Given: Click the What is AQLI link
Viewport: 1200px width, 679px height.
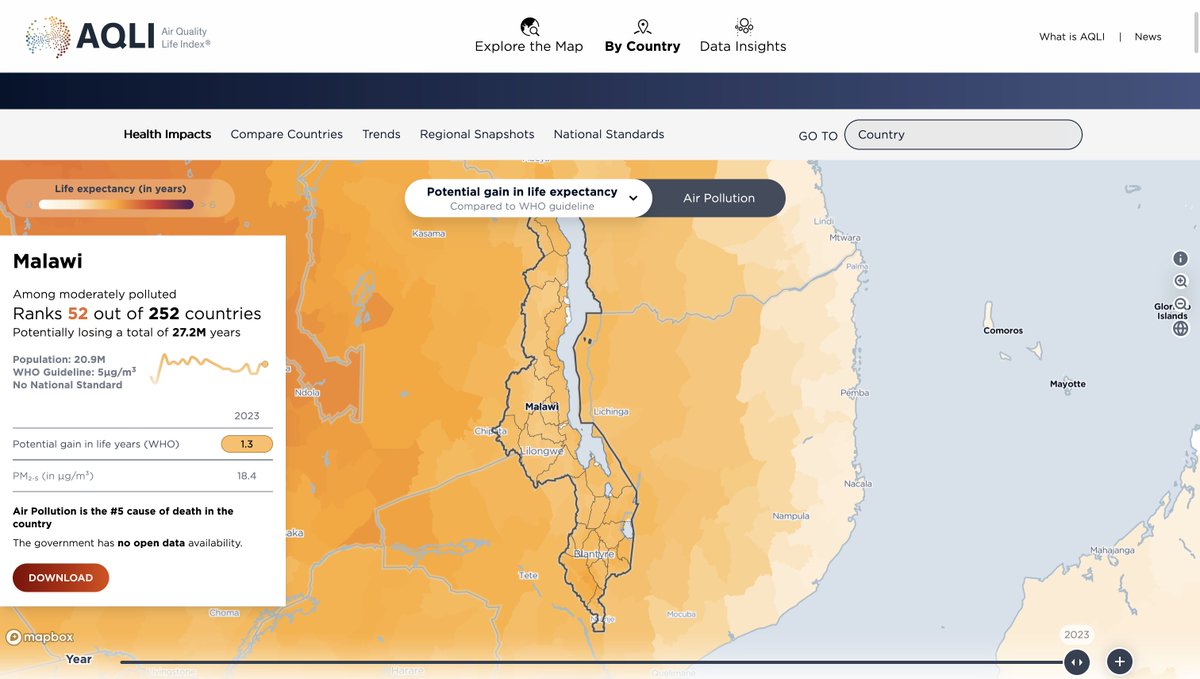Looking at the screenshot, I should click(1071, 36).
